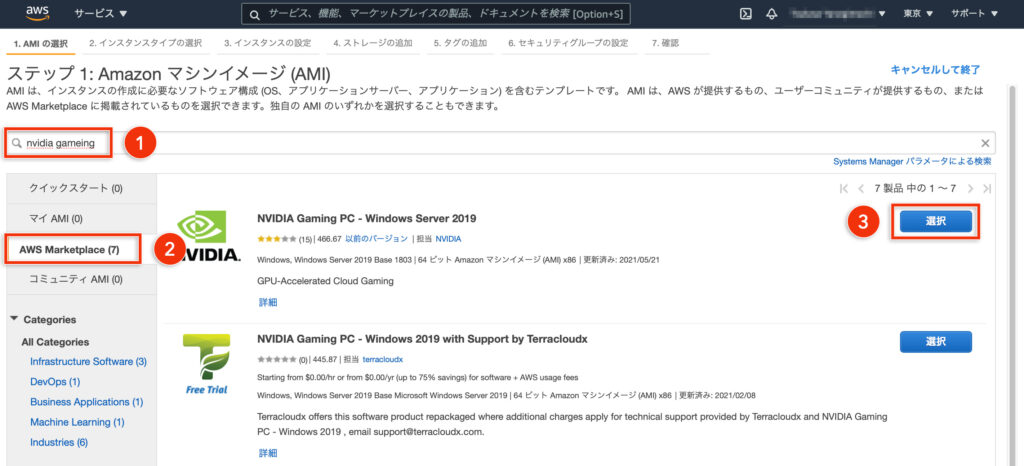Select AWS Marketplace (7) in sidebar
The height and width of the screenshot is (466, 1024).
(x=82, y=249)
